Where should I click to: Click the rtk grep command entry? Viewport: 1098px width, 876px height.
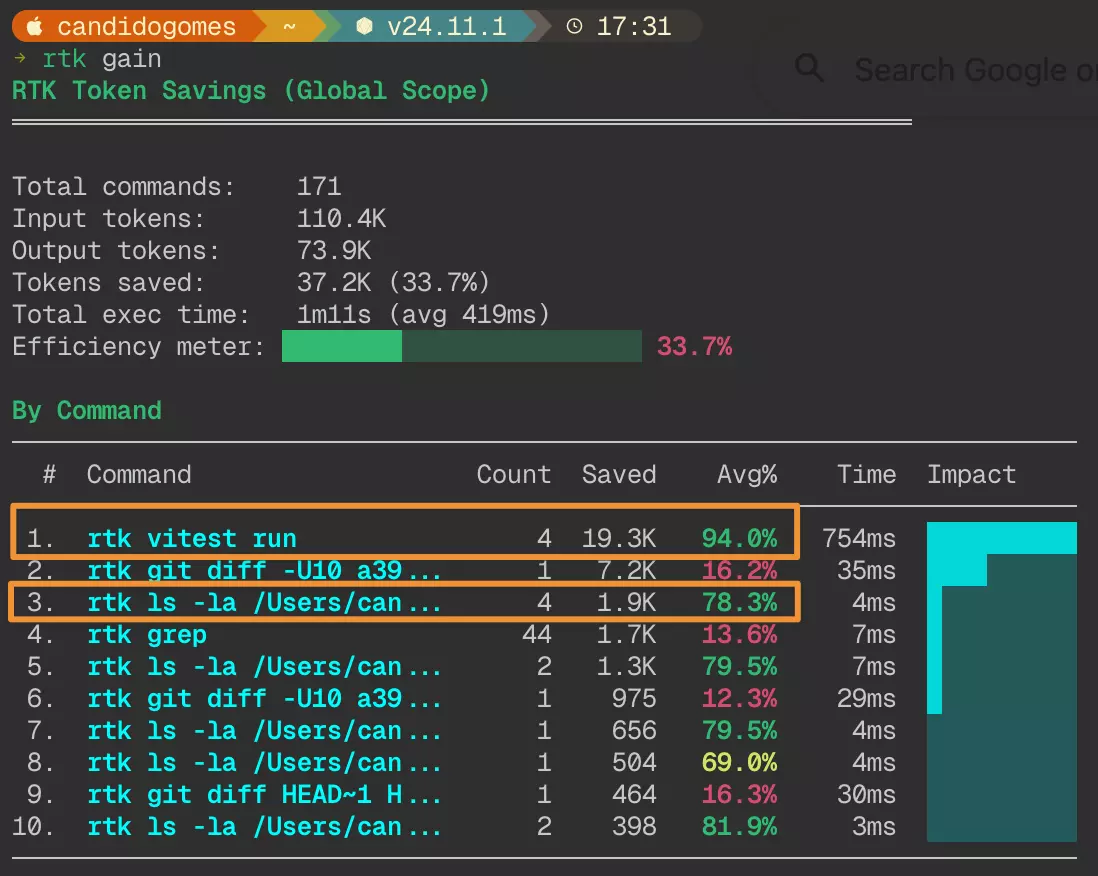coord(146,635)
